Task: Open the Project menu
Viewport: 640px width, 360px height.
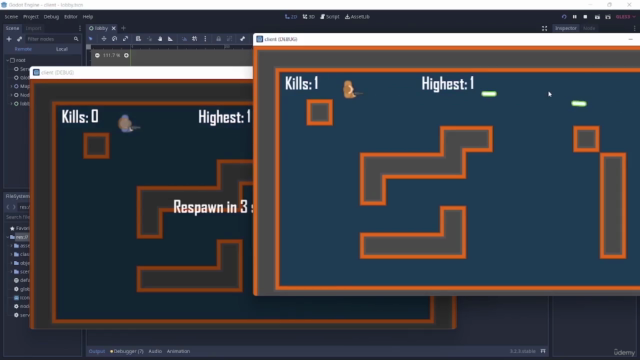Action: tap(31, 17)
